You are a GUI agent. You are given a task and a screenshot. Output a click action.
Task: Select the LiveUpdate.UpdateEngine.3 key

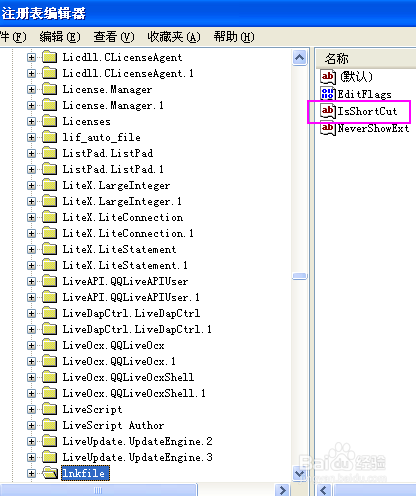click(x=137, y=457)
